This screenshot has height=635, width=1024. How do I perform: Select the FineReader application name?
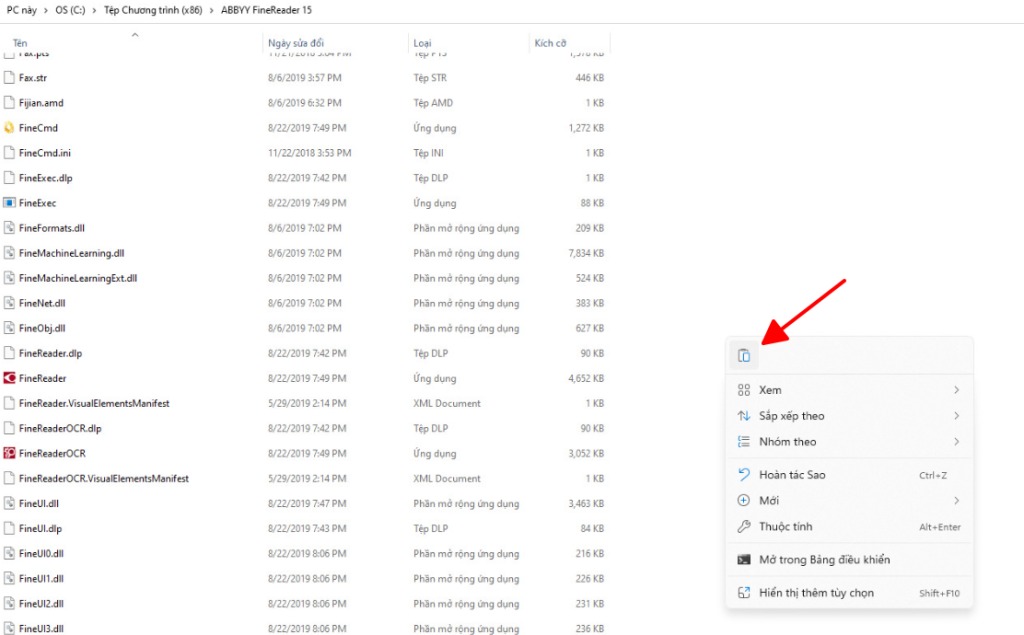pyautogui.click(x=42, y=378)
